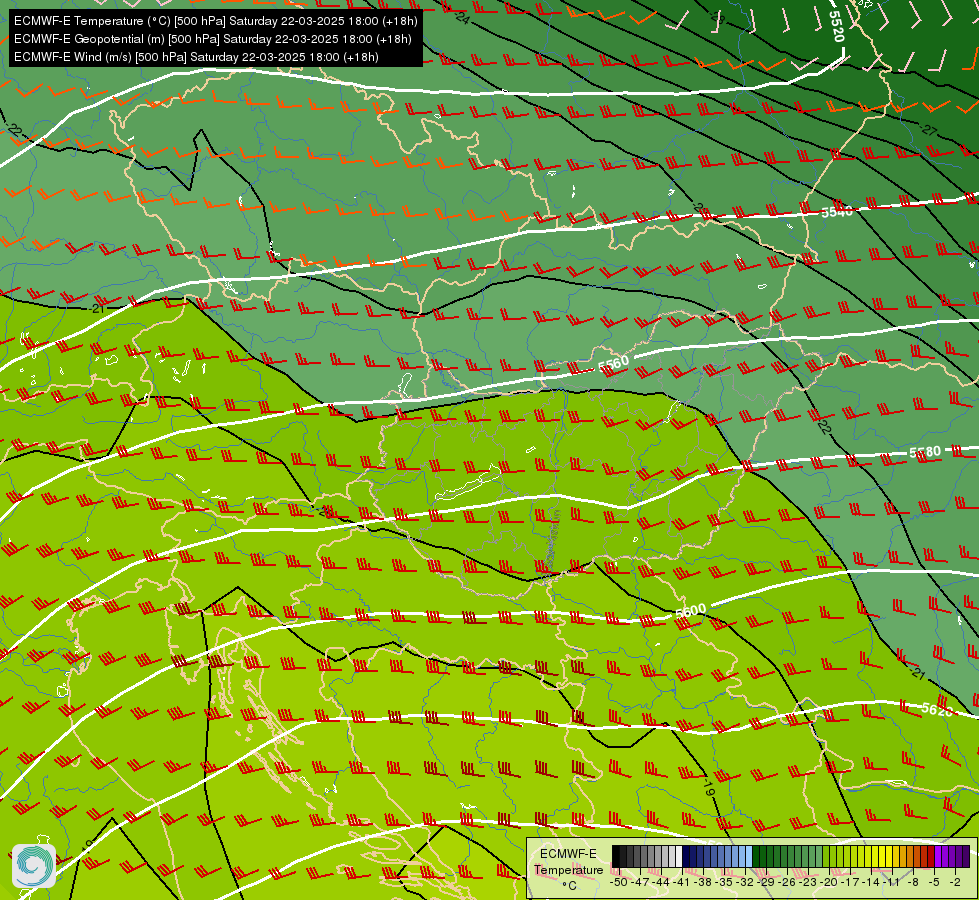Click the 5560 geopotential contour label
979x900 pixels.
click(614, 363)
